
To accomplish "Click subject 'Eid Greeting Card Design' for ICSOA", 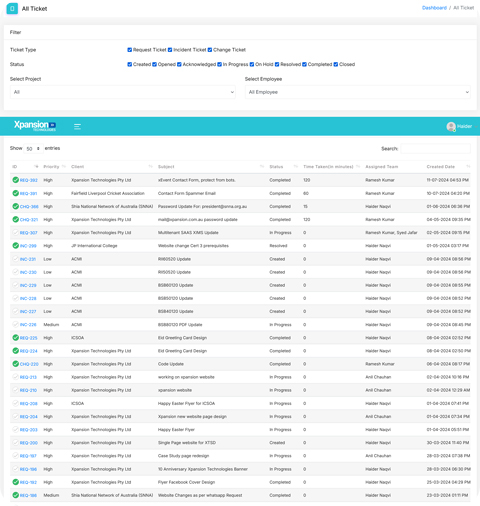I will click(182, 338).
